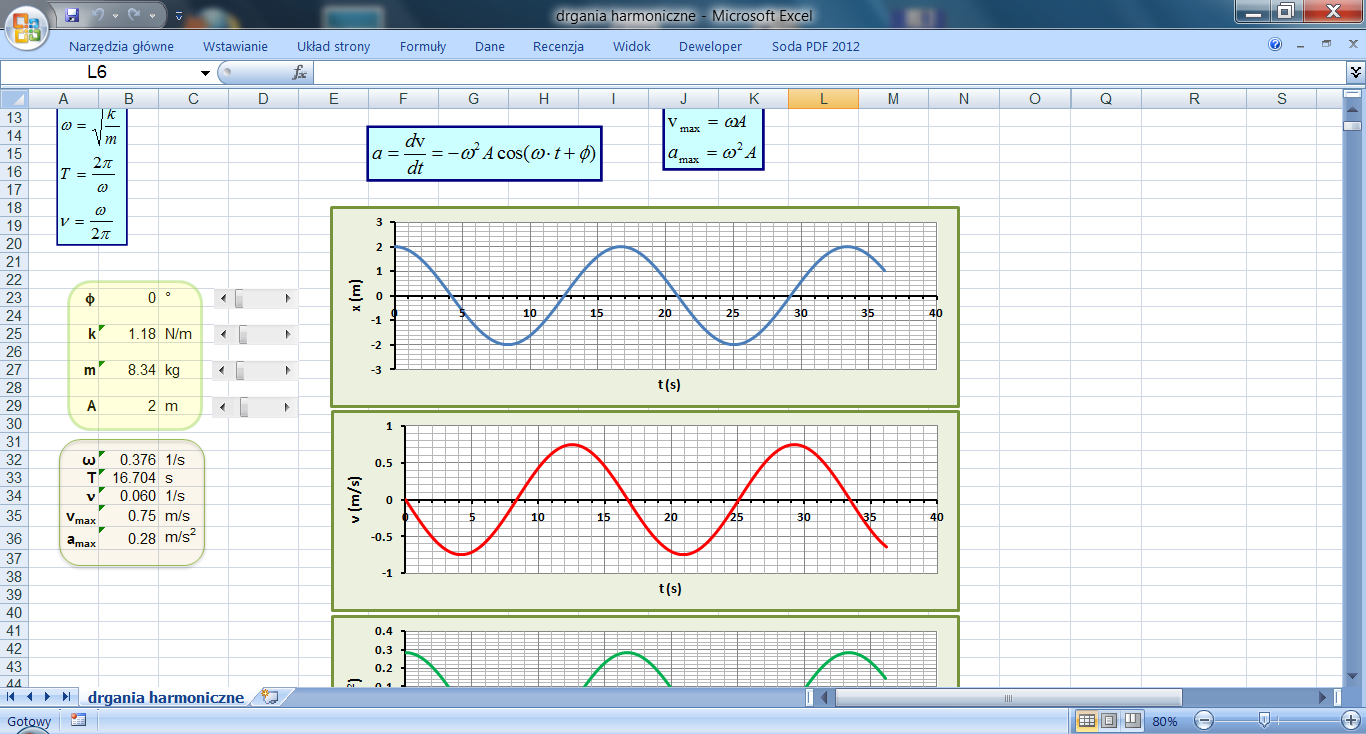The width and height of the screenshot is (1366, 734).
Task: Select the x(t) position chart
Action: click(x=645, y=306)
